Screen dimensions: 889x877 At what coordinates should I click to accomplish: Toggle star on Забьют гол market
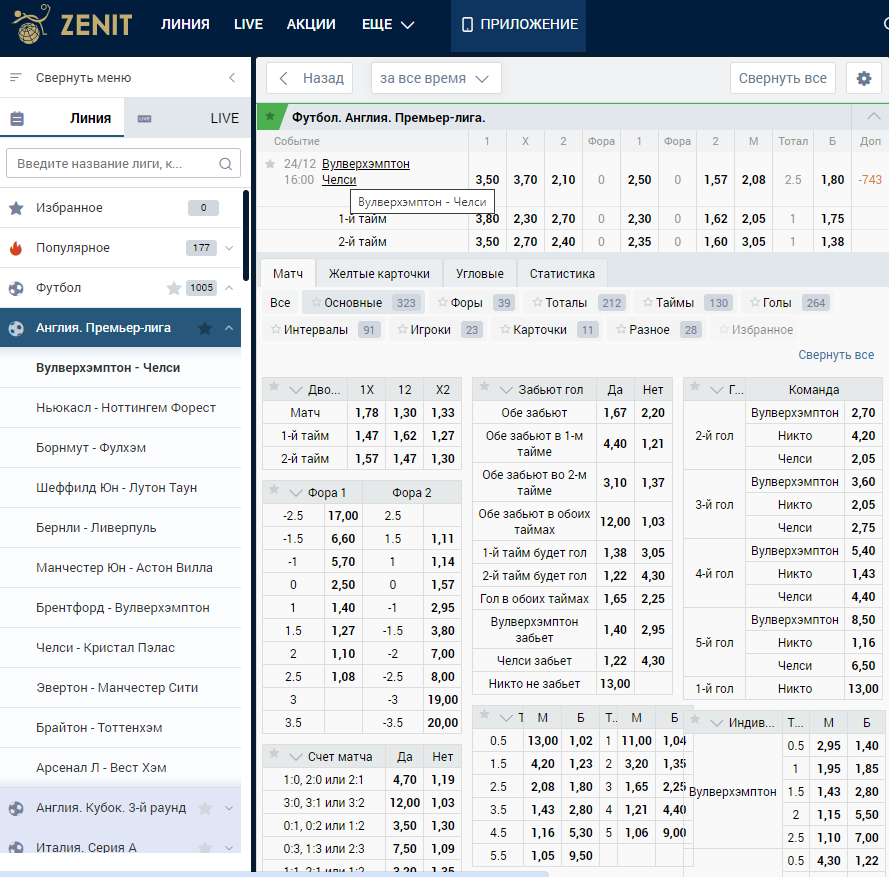[484, 387]
